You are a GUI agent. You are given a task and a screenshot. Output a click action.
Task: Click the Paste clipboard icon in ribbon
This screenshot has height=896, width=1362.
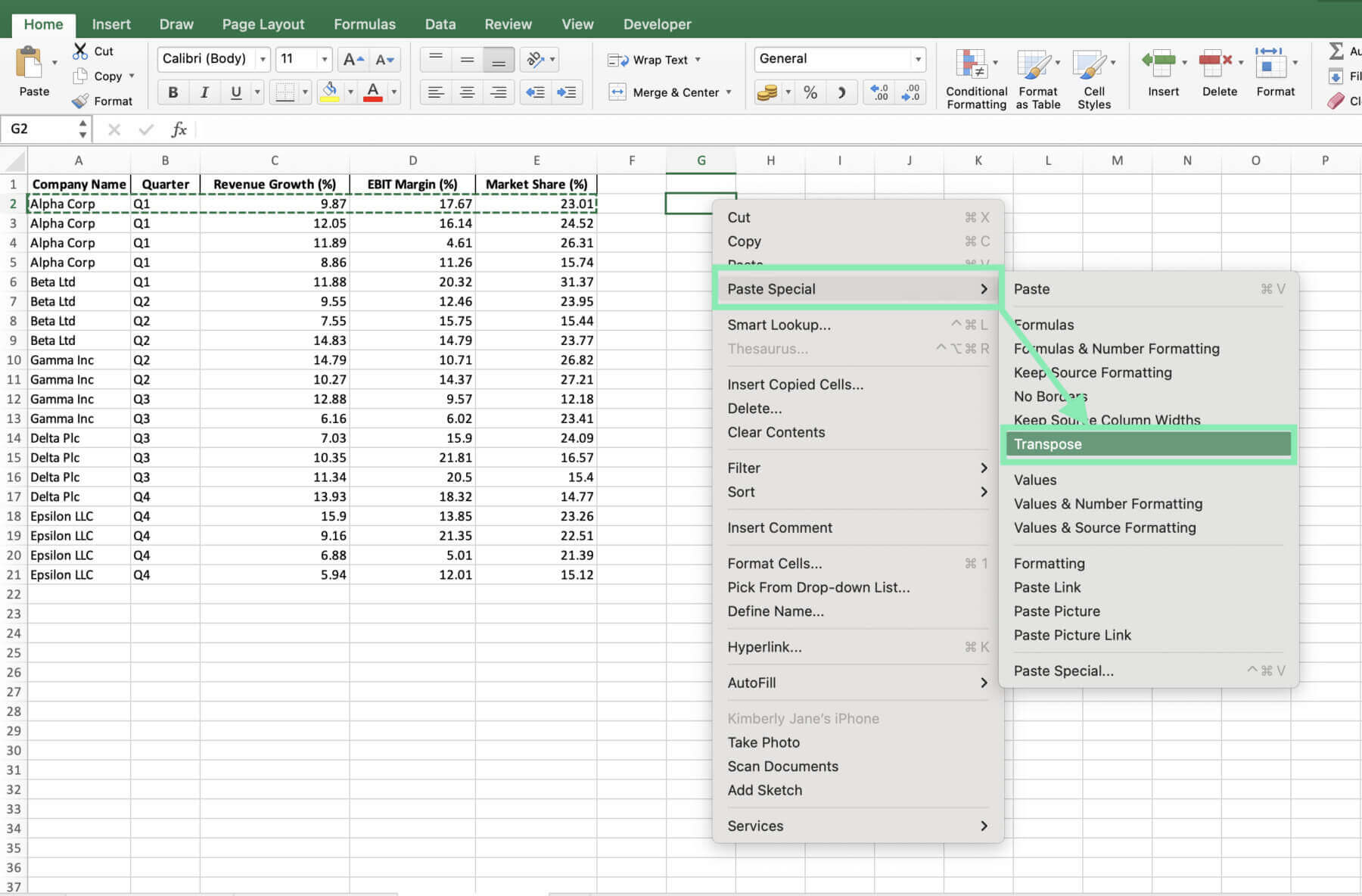30,62
